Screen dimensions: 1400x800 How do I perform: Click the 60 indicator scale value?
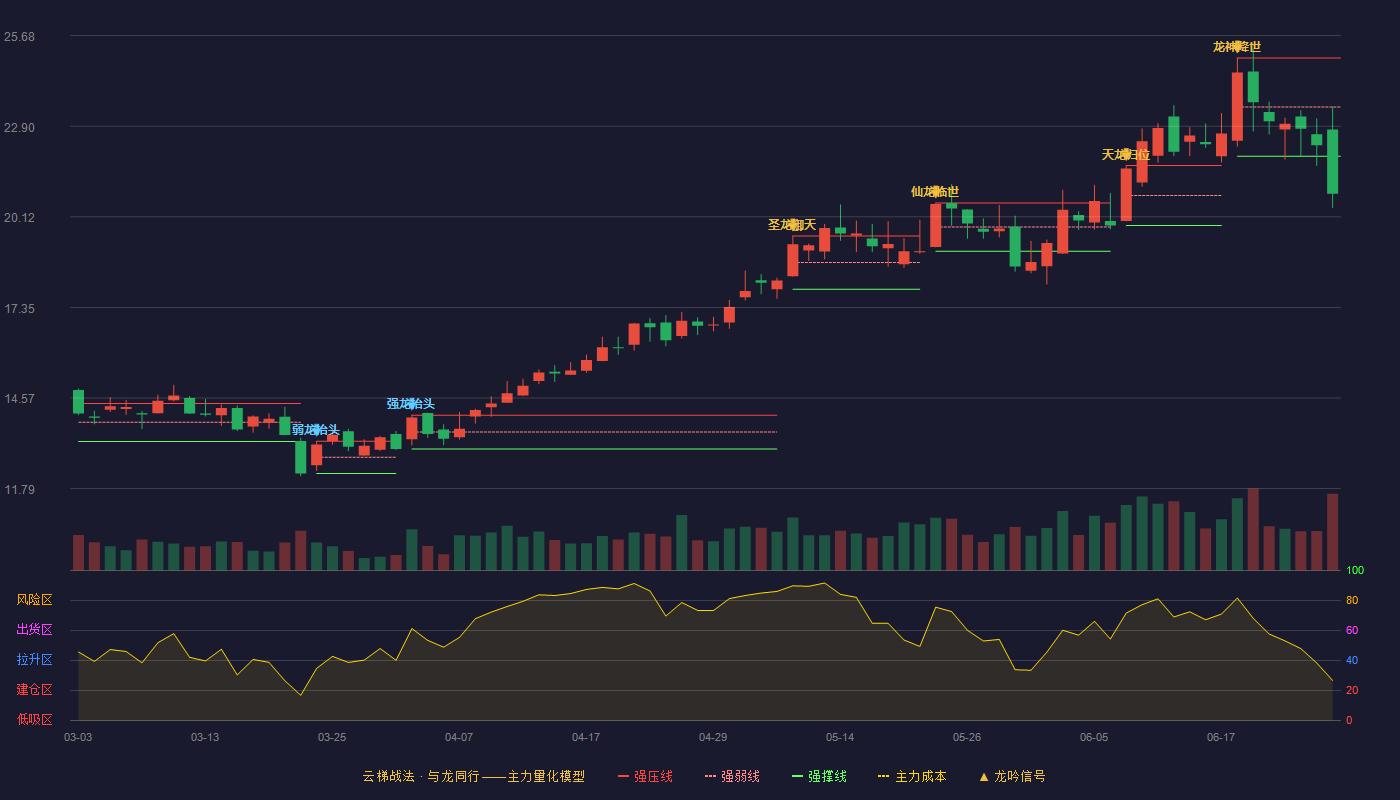click(1352, 630)
